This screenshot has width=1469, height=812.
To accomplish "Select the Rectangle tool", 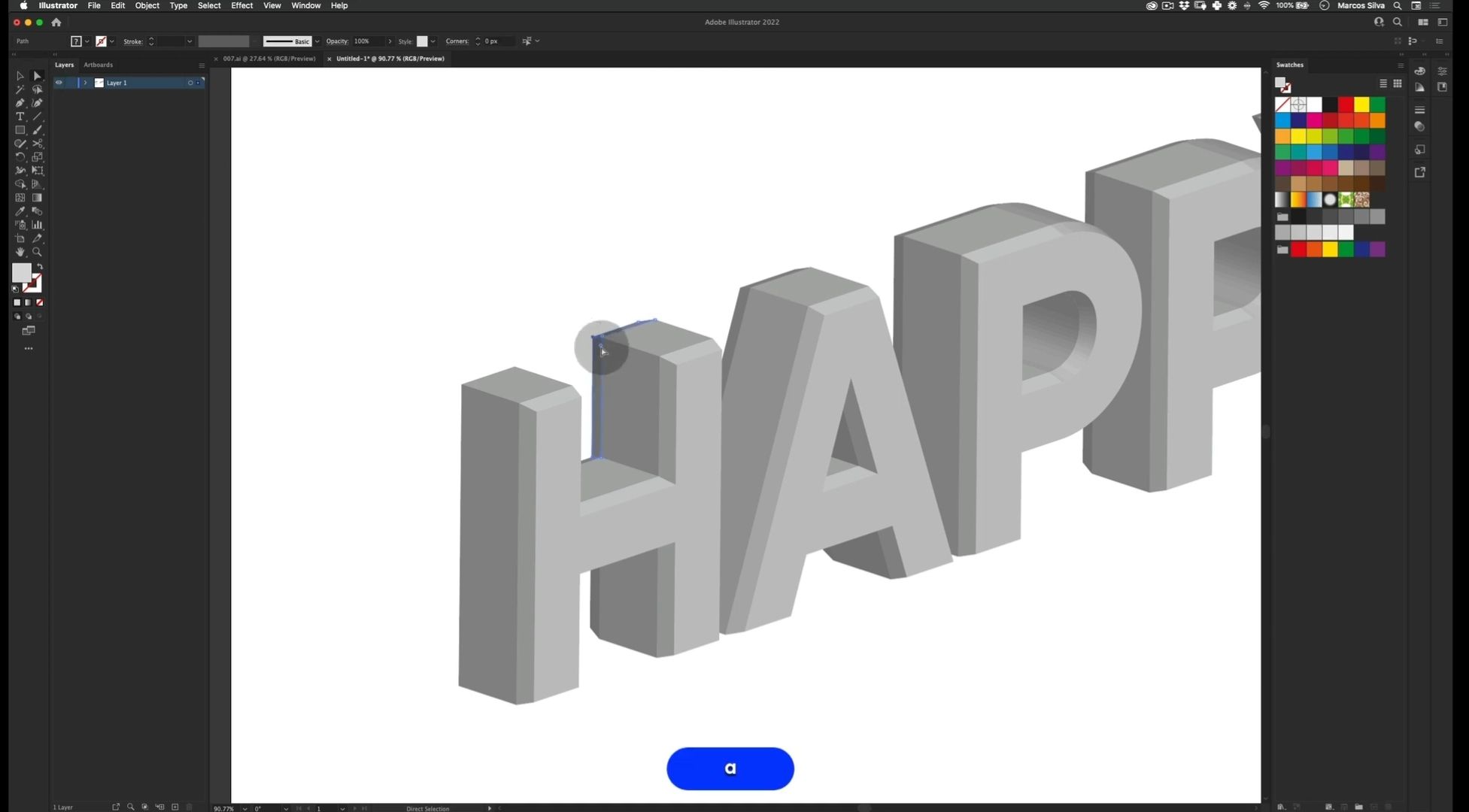I will point(20,130).
